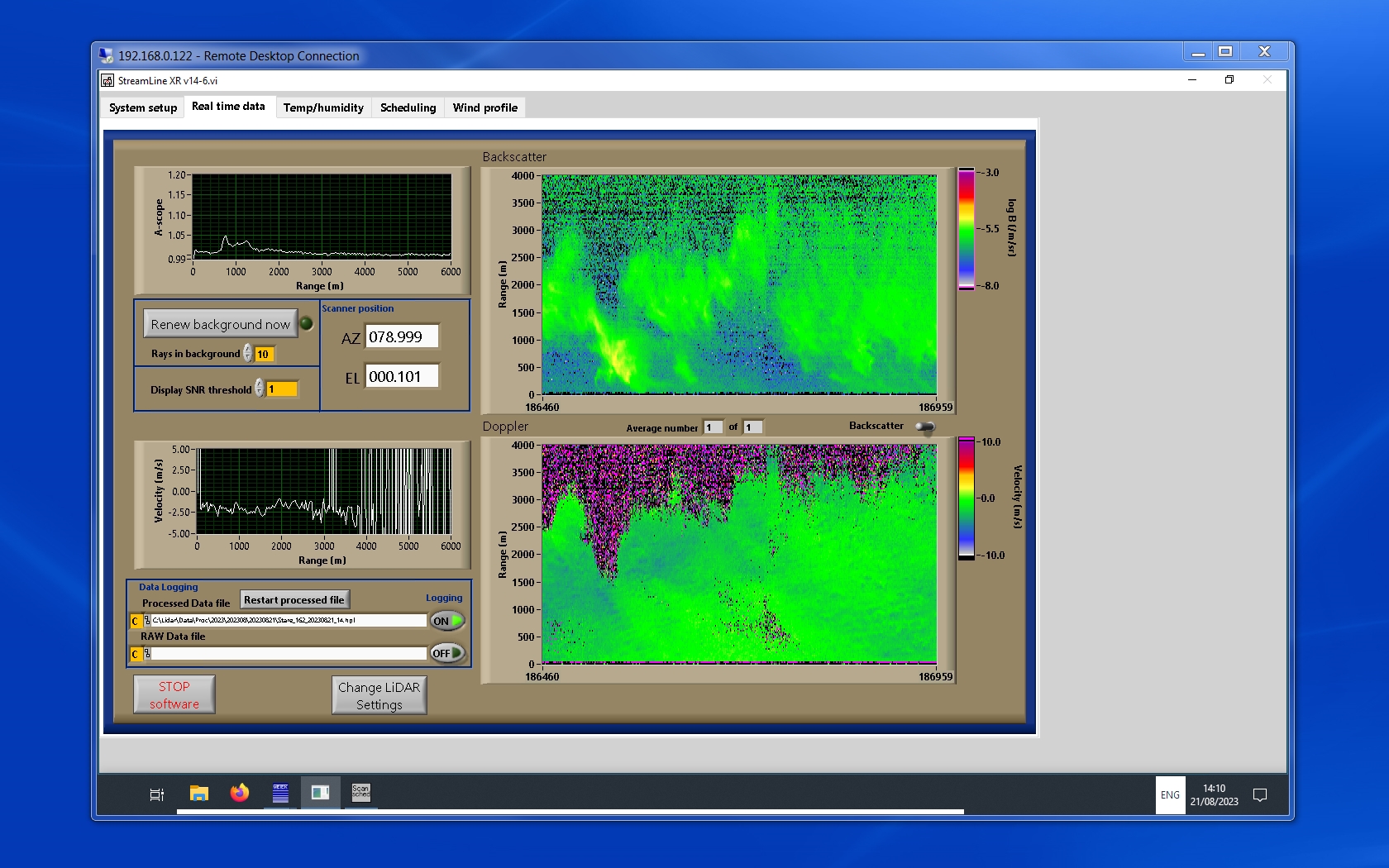
Task: Open the notification center icon
Action: (1260, 795)
